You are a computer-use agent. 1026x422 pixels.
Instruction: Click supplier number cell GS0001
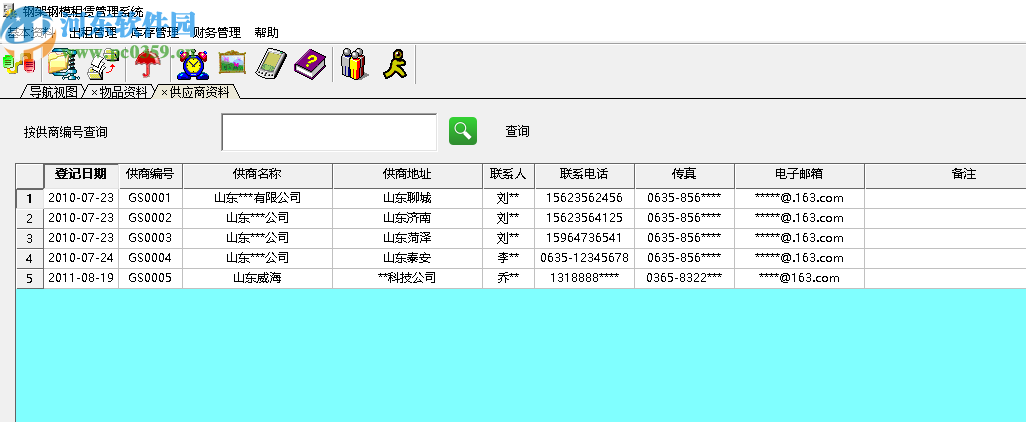point(150,198)
